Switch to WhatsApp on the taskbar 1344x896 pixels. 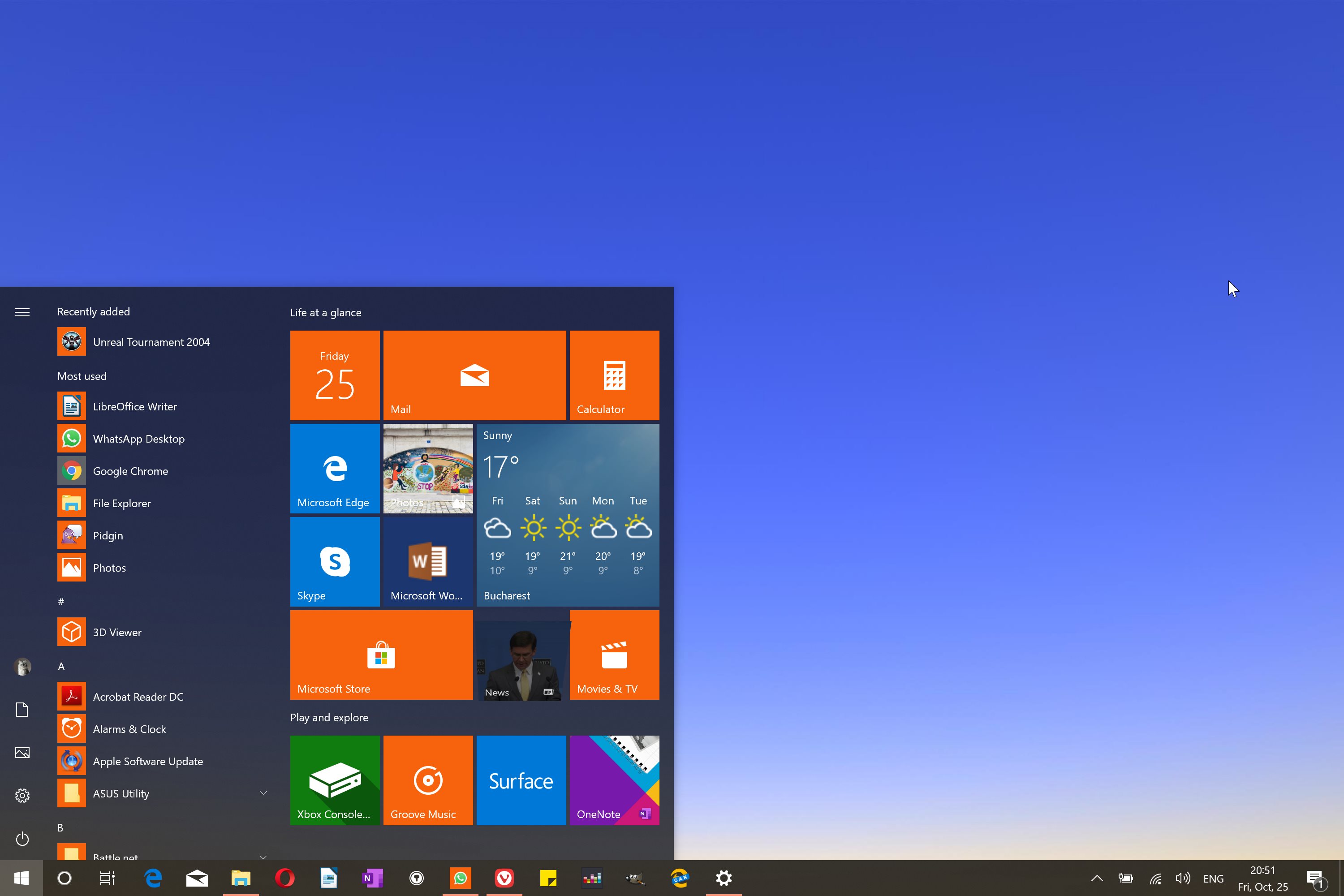tap(461, 878)
